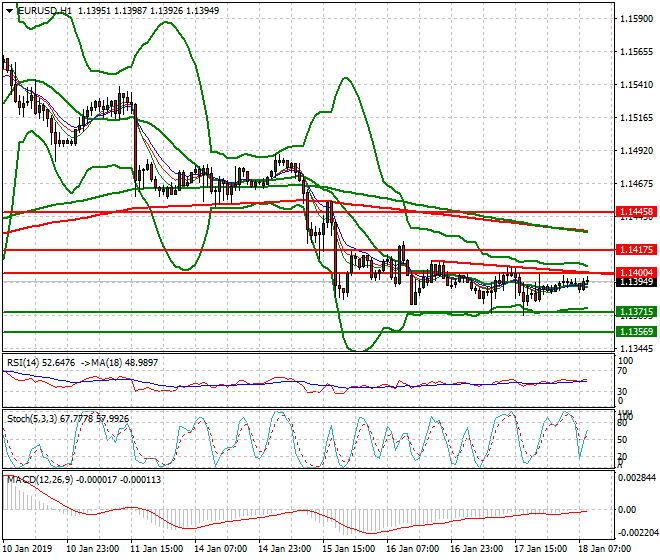Select the 1.14175 red price level label
Viewport: 660px width, 560px height.
click(x=636, y=250)
